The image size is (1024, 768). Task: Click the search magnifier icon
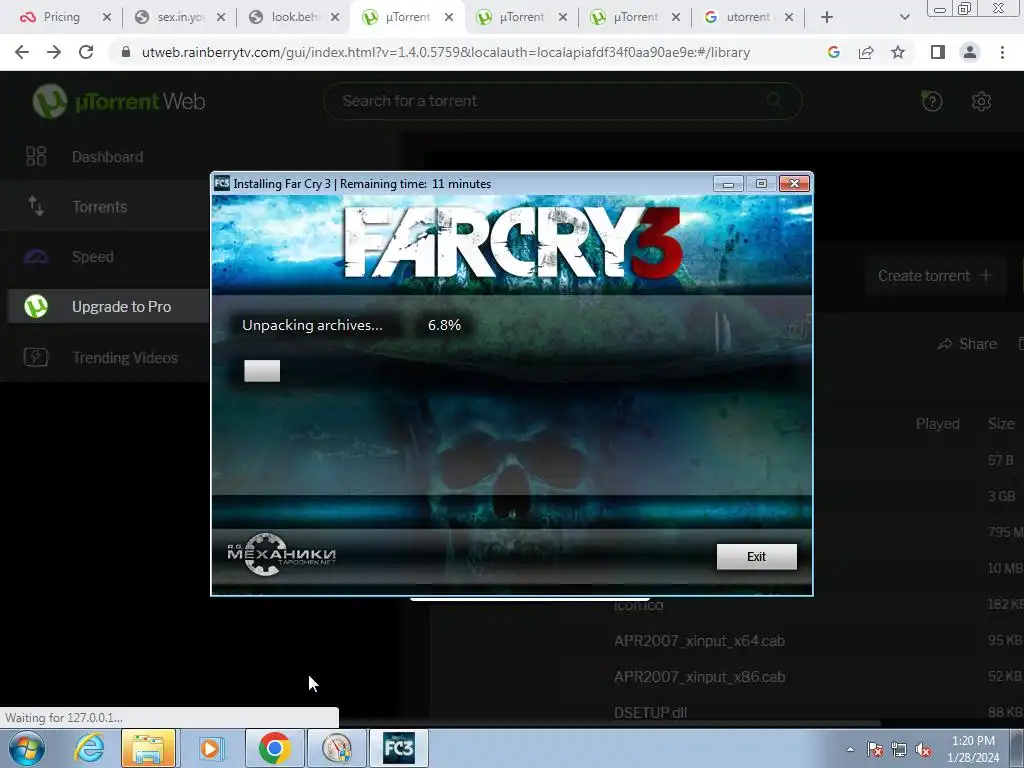[x=774, y=100]
